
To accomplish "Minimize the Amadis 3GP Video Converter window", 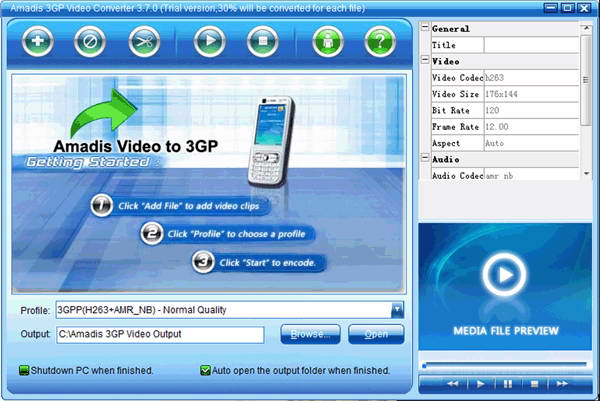I will [551, 8].
